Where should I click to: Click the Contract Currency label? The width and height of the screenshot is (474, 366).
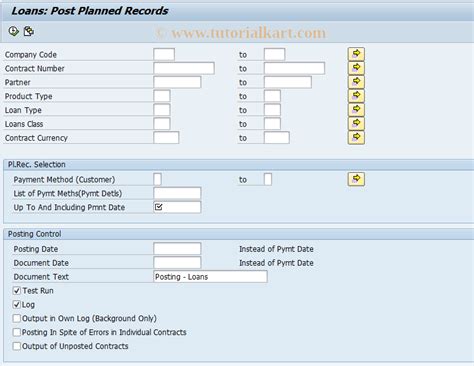(x=36, y=138)
